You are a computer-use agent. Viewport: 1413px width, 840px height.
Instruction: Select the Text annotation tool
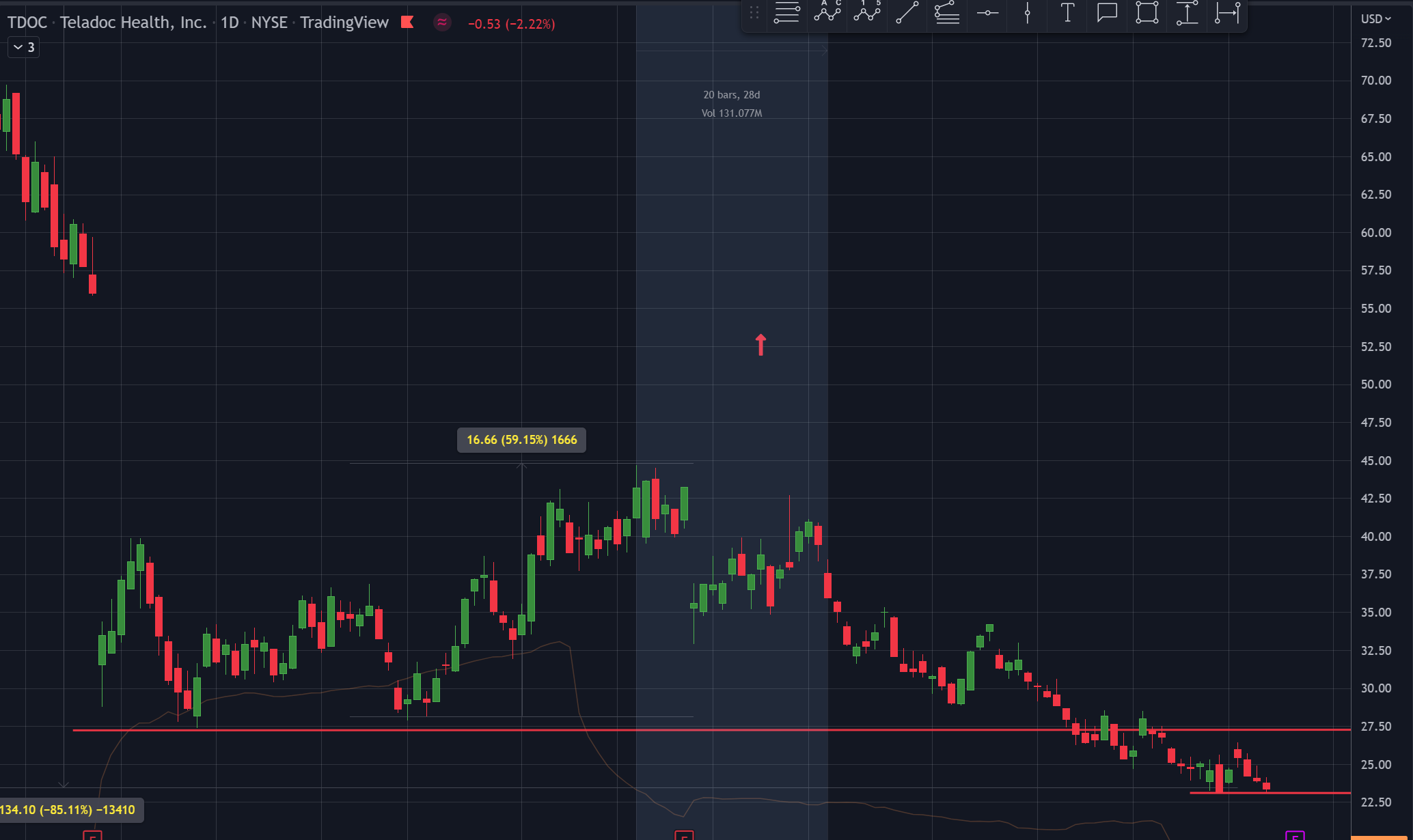coord(1067,12)
